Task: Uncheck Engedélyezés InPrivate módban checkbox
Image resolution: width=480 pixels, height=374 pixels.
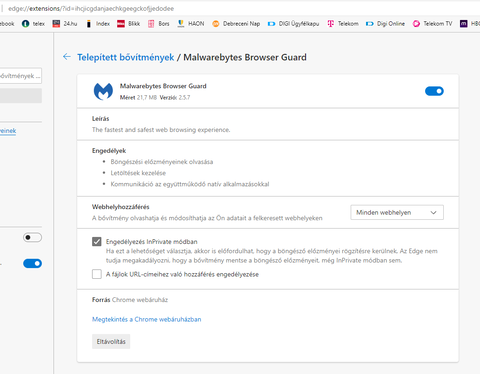Action: [x=97, y=241]
